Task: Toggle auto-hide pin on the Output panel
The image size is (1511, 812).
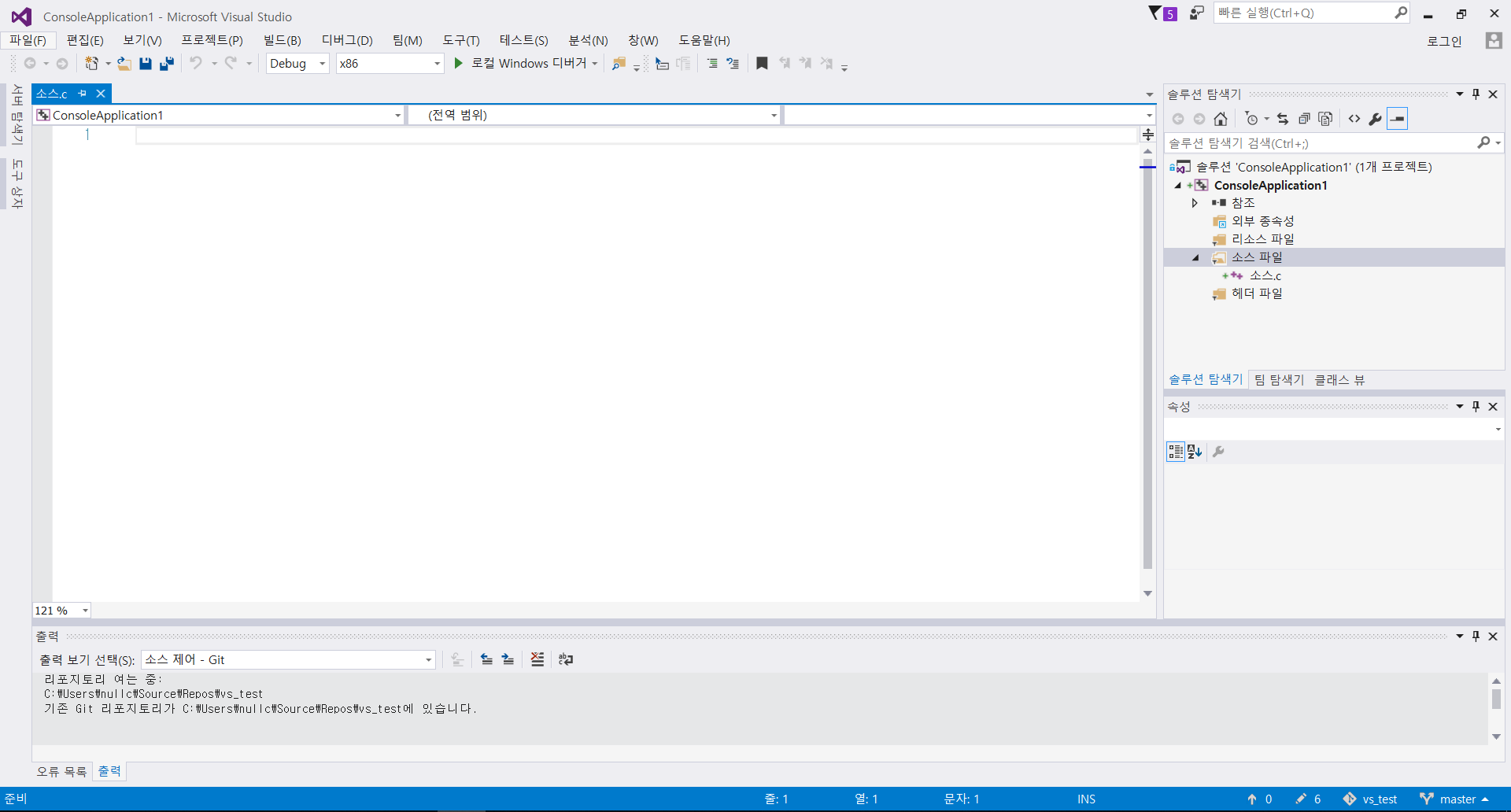Action: coord(1476,636)
